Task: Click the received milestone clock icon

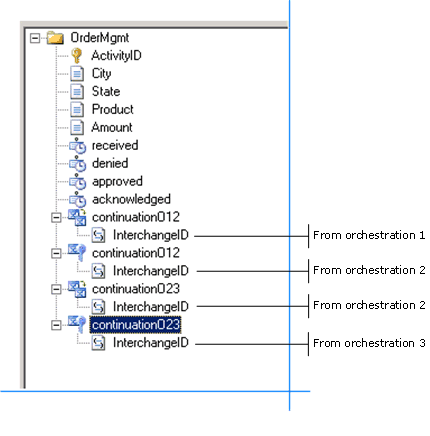Action: (x=77, y=146)
